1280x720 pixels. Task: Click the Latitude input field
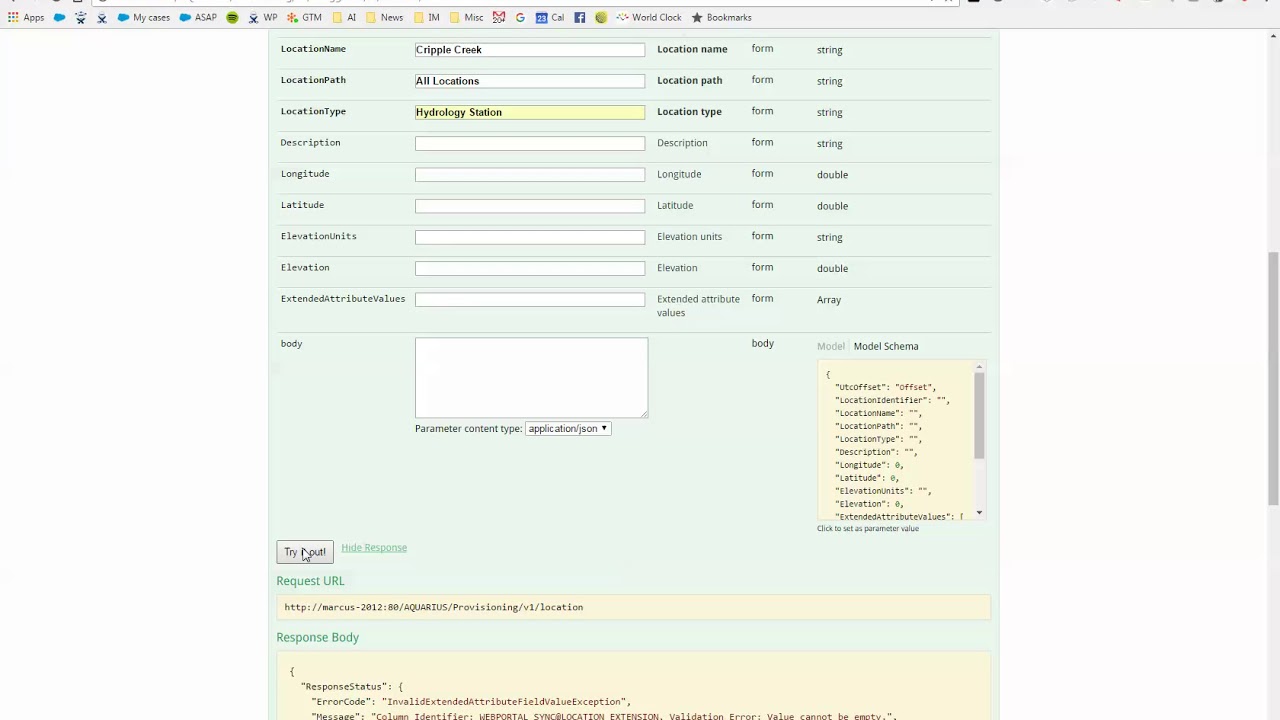(530, 206)
